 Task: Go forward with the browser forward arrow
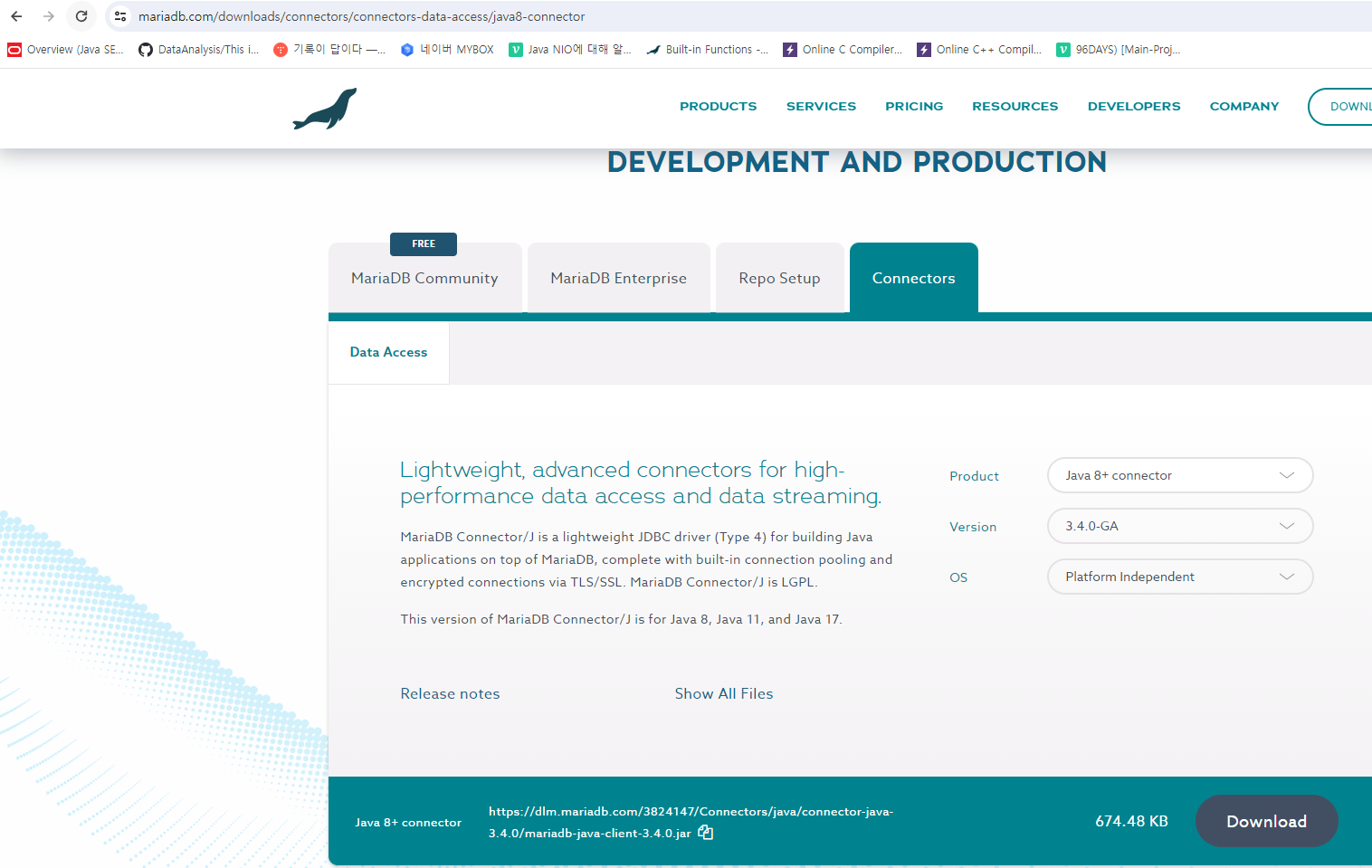point(49,16)
